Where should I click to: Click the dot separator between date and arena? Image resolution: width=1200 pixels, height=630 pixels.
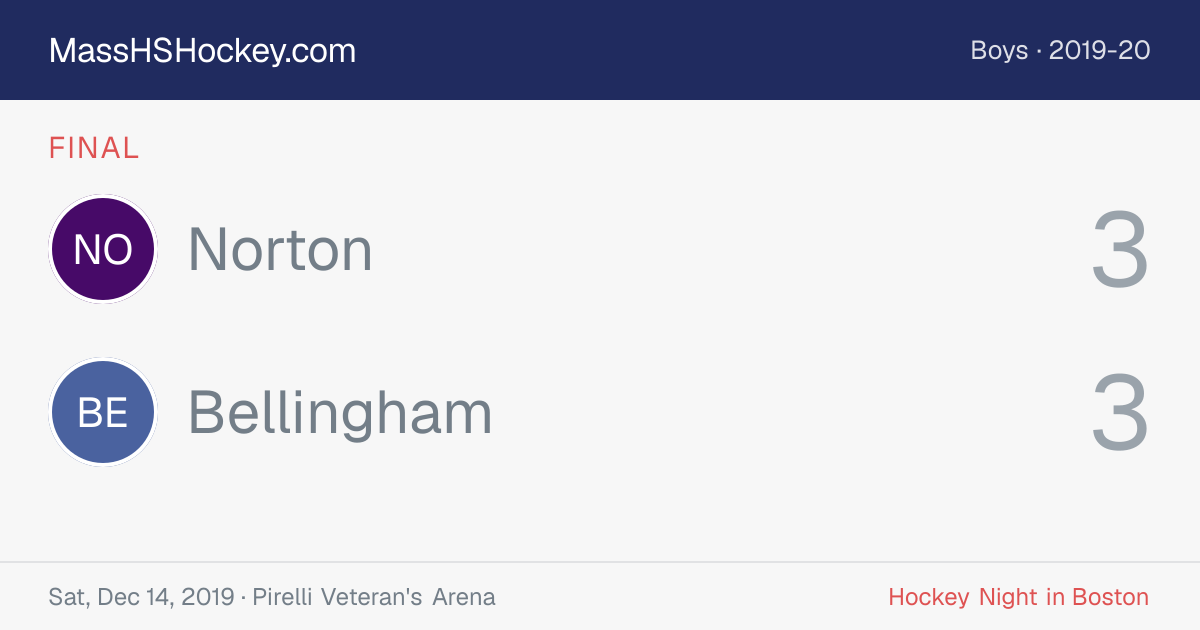pos(243,599)
